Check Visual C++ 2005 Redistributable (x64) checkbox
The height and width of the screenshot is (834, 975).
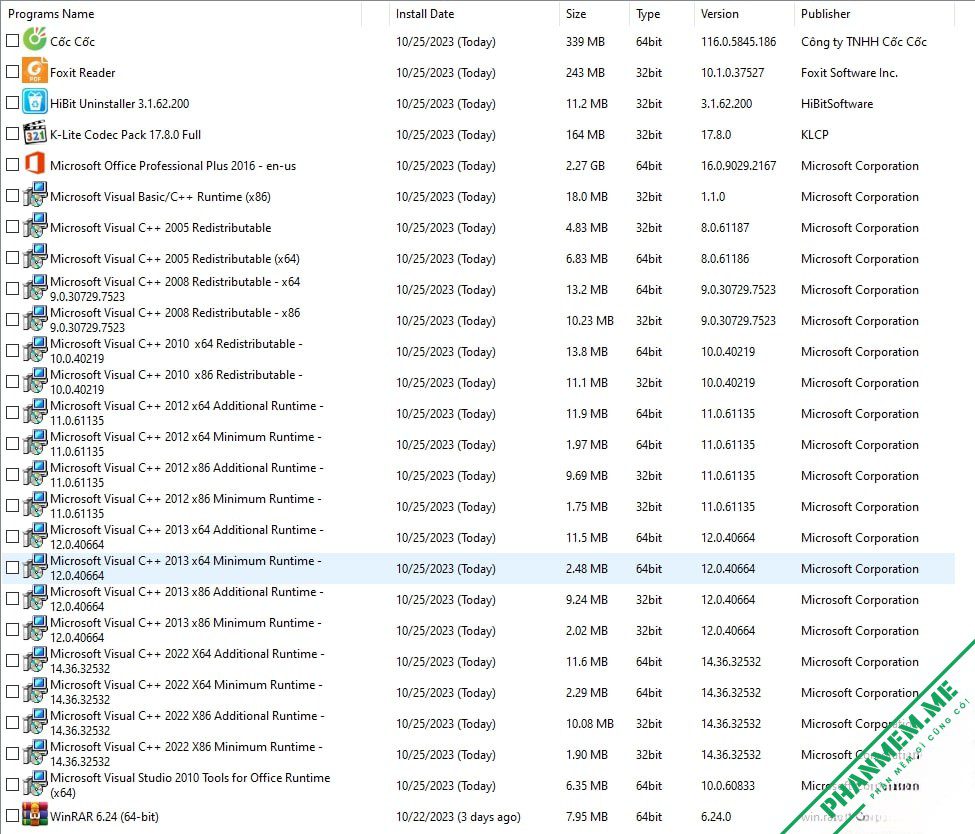[12, 258]
